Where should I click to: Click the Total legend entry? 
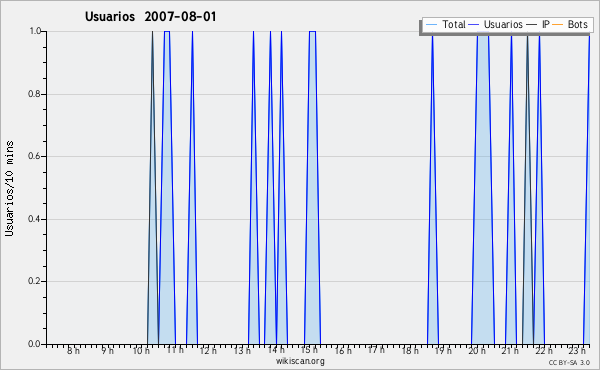click(x=445, y=24)
